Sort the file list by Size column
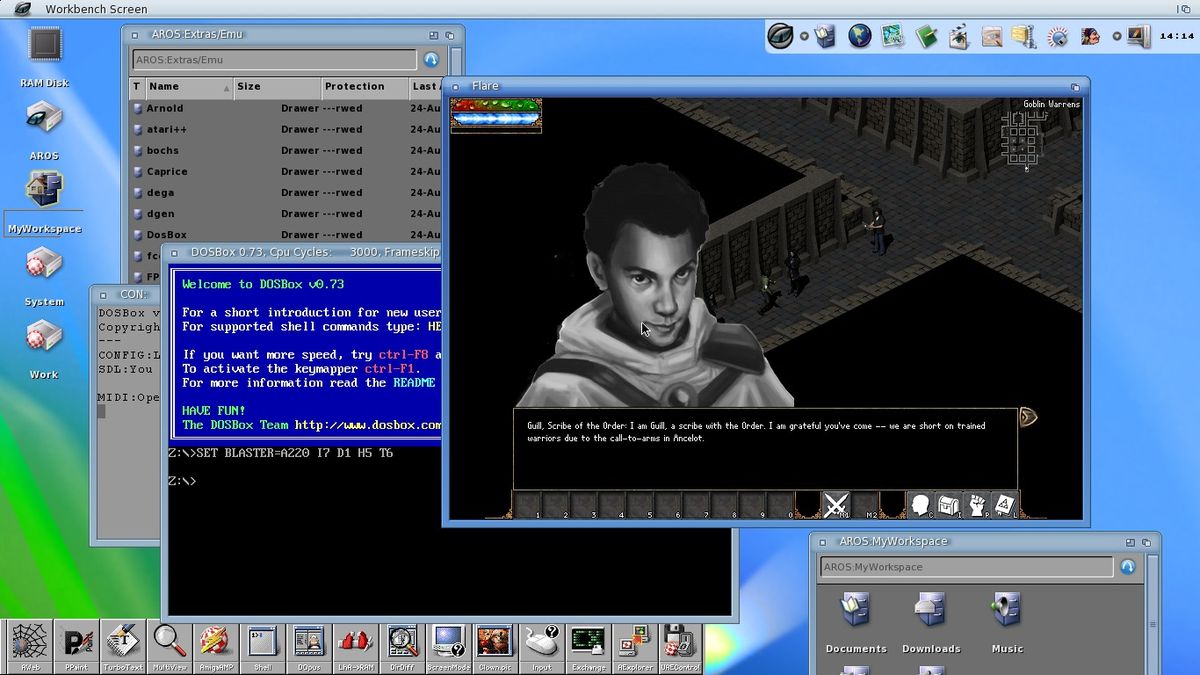 pos(276,87)
